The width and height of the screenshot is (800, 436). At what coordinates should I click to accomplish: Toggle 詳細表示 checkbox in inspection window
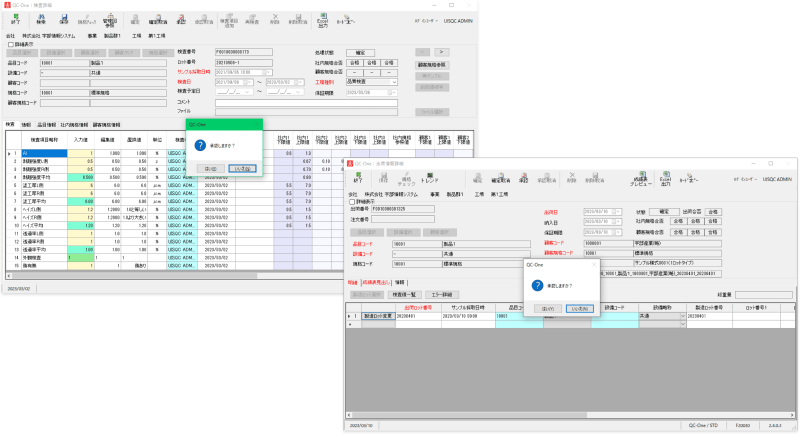(11, 45)
